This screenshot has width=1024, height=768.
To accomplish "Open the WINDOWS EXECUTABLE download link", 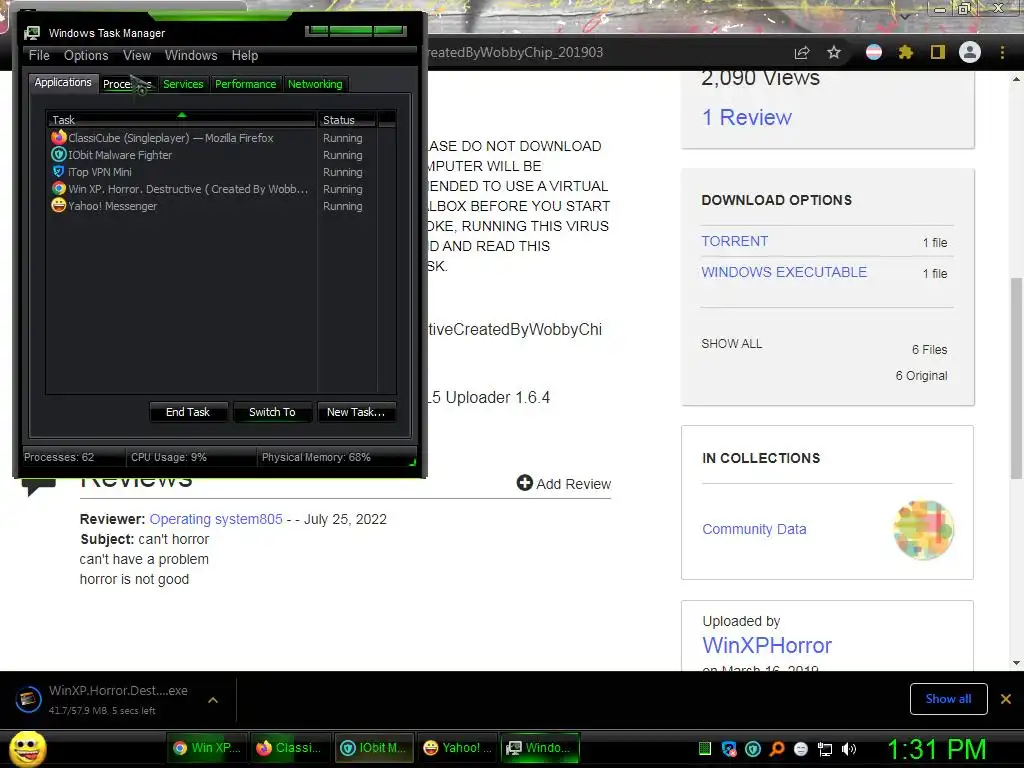I will (x=784, y=272).
